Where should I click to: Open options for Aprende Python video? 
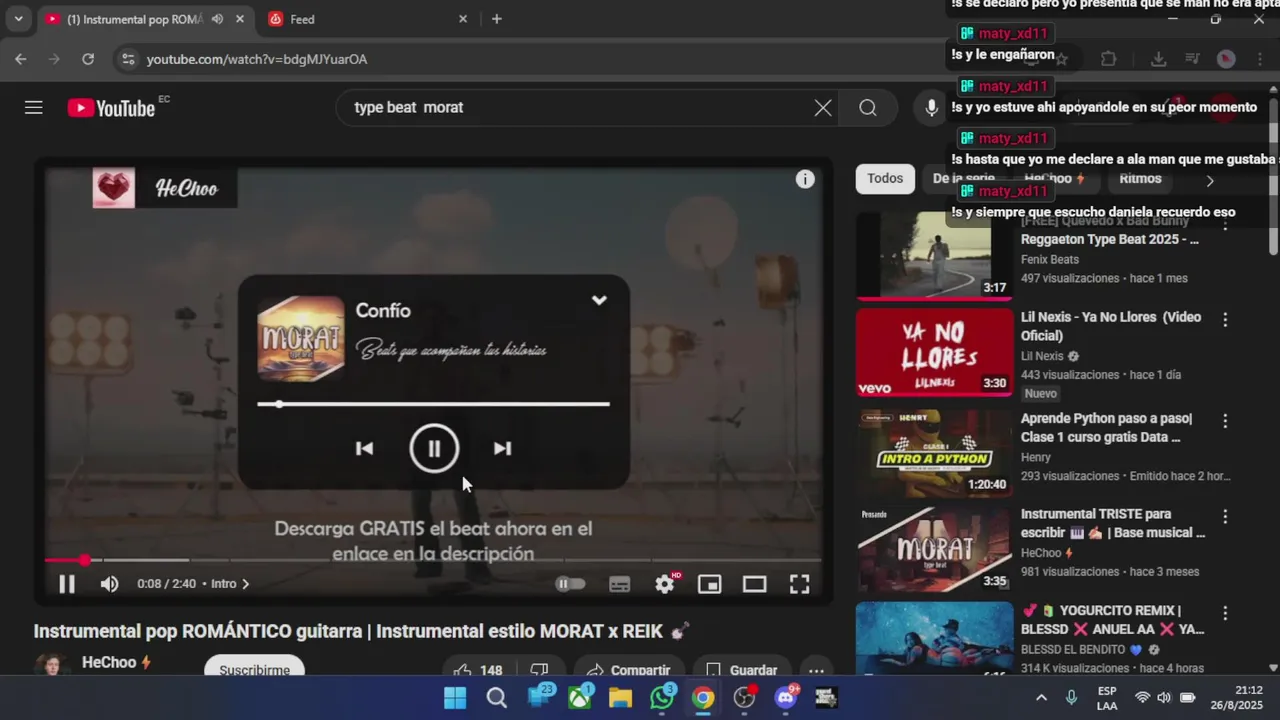(1225, 421)
